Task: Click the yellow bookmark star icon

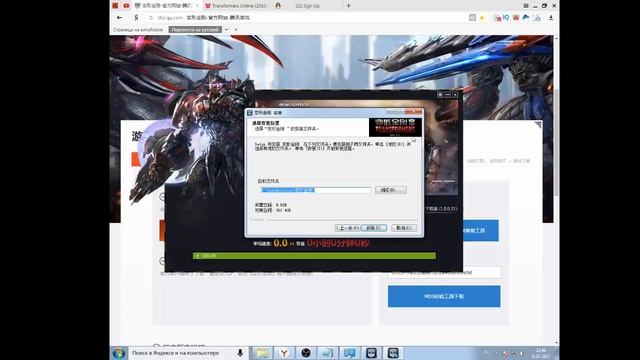Action: pyautogui.click(x=482, y=18)
